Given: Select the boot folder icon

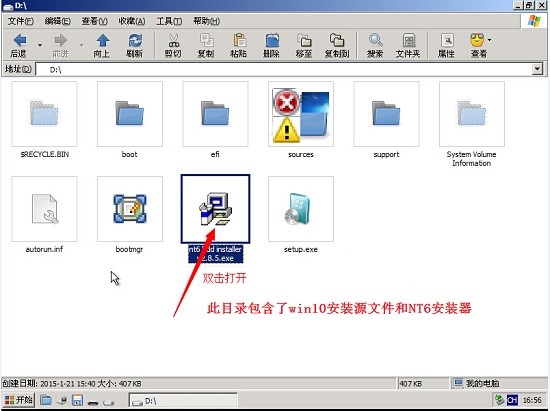Looking at the screenshot, I should pyautogui.click(x=130, y=114).
